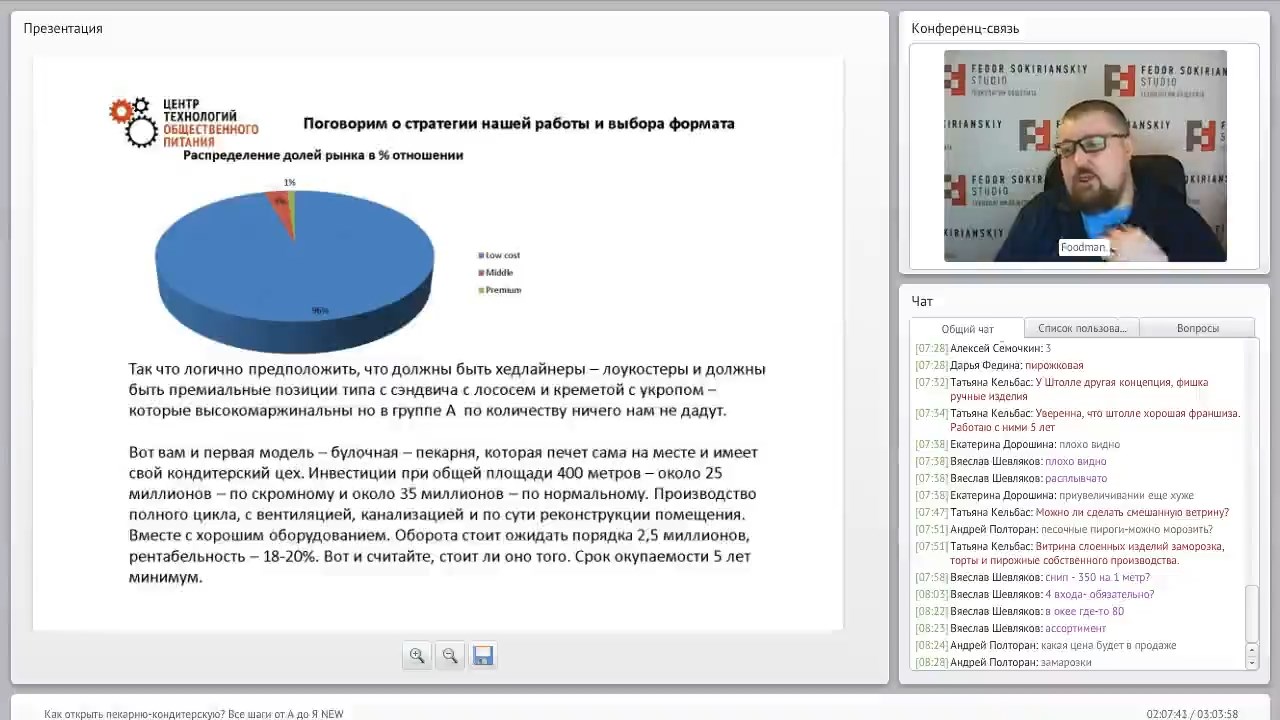
Task: Click the chat scrollbar thumb
Action: click(x=1251, y=613)
